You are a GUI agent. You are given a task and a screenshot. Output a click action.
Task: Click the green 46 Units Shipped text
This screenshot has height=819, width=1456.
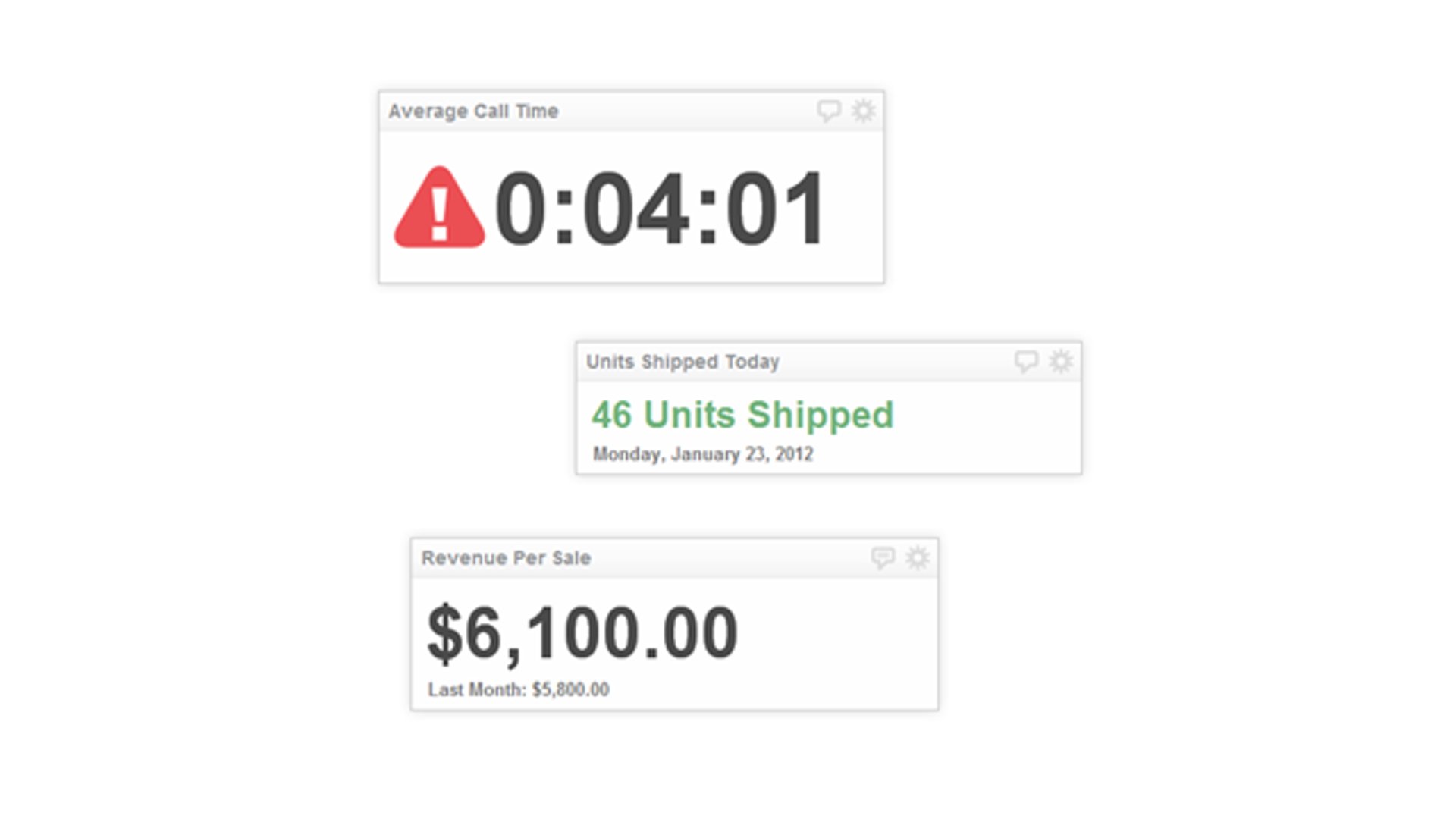click(x=742, y=415)
